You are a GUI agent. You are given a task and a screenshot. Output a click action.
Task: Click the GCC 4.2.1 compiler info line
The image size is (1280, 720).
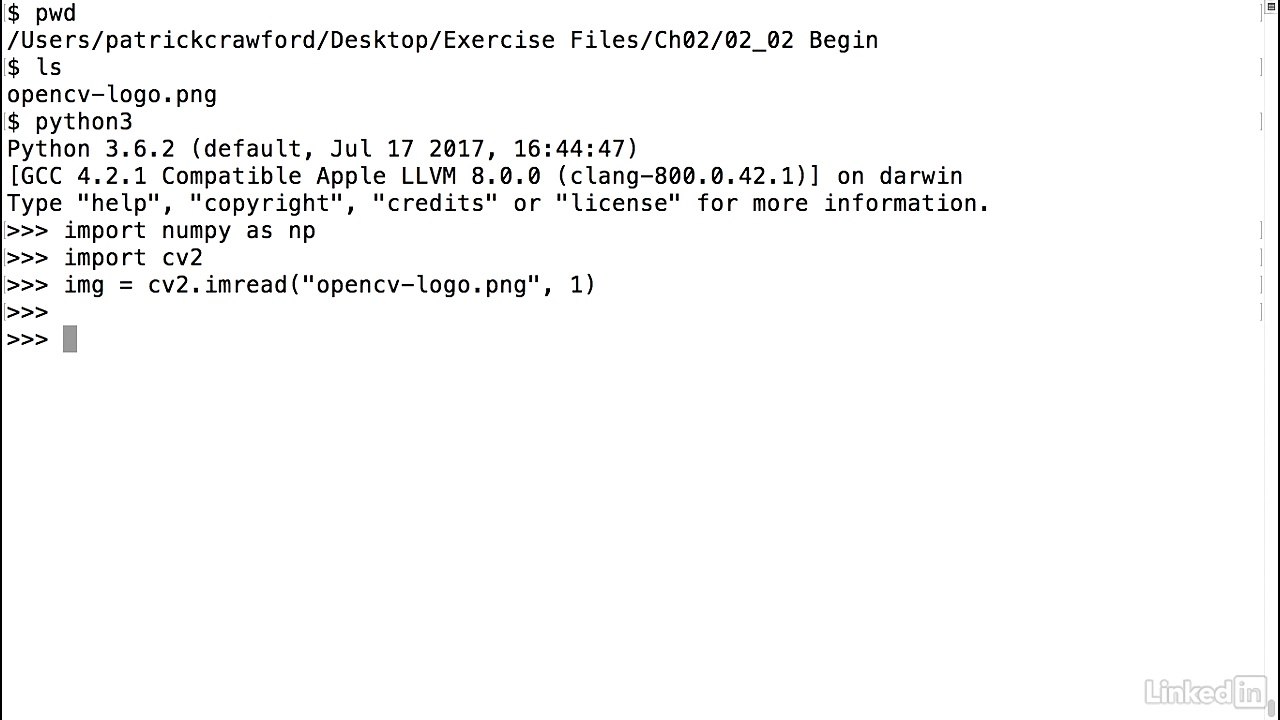coord(484,176)
